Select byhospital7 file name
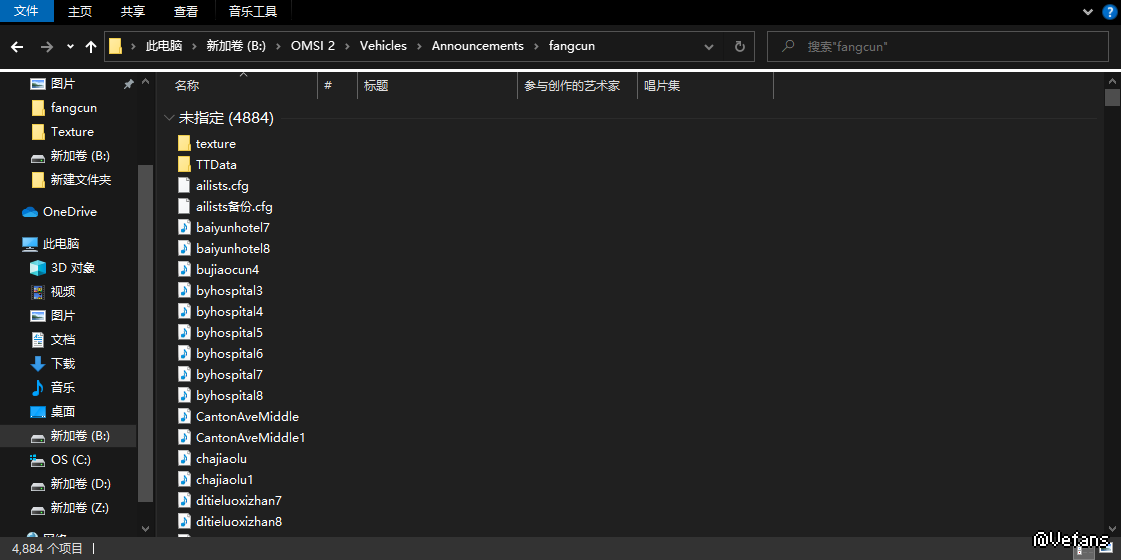This screenshot has height=560, width=1121. point(229,374)
